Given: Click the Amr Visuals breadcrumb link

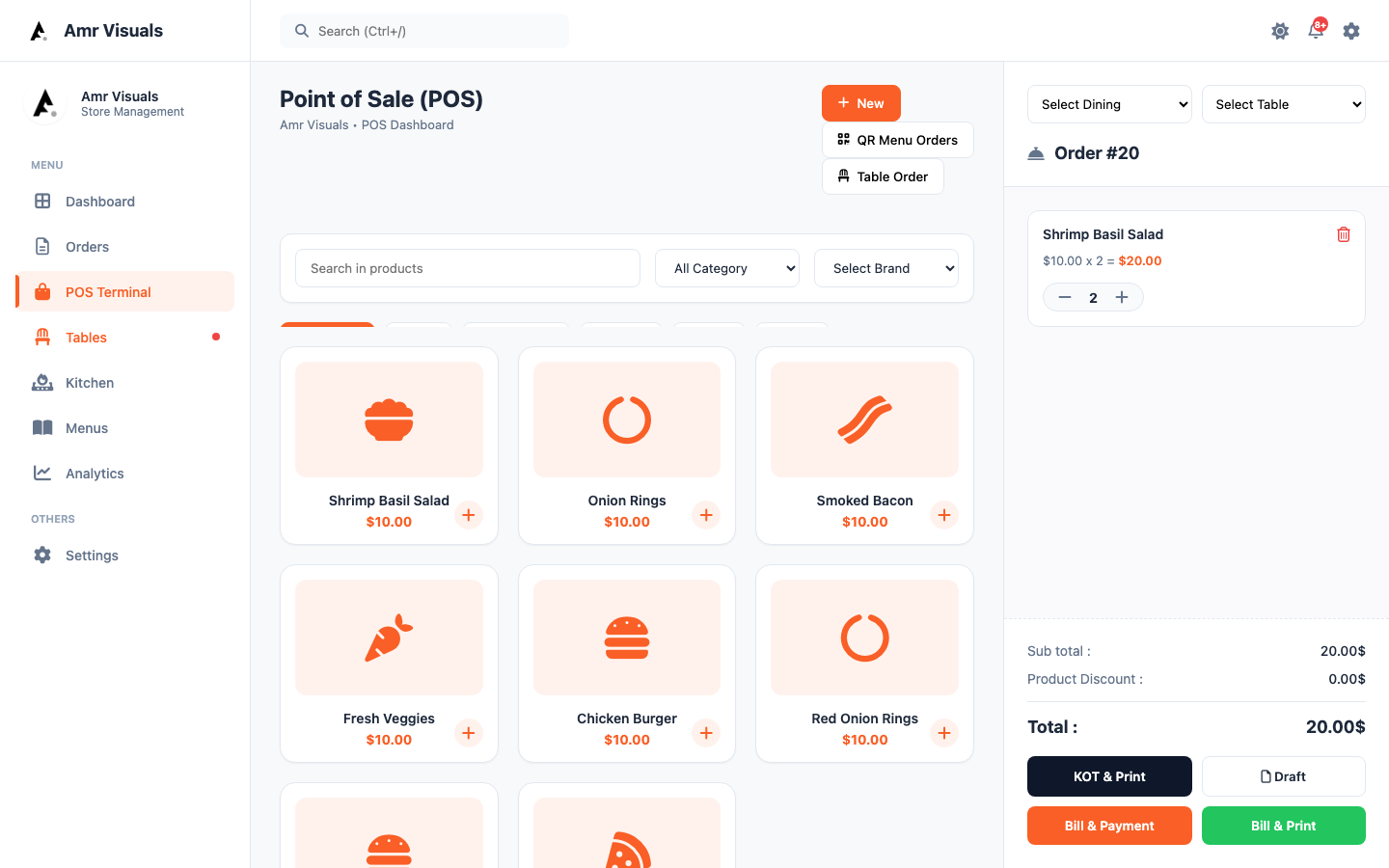Looking at the screenshot, I should [314, 125].
